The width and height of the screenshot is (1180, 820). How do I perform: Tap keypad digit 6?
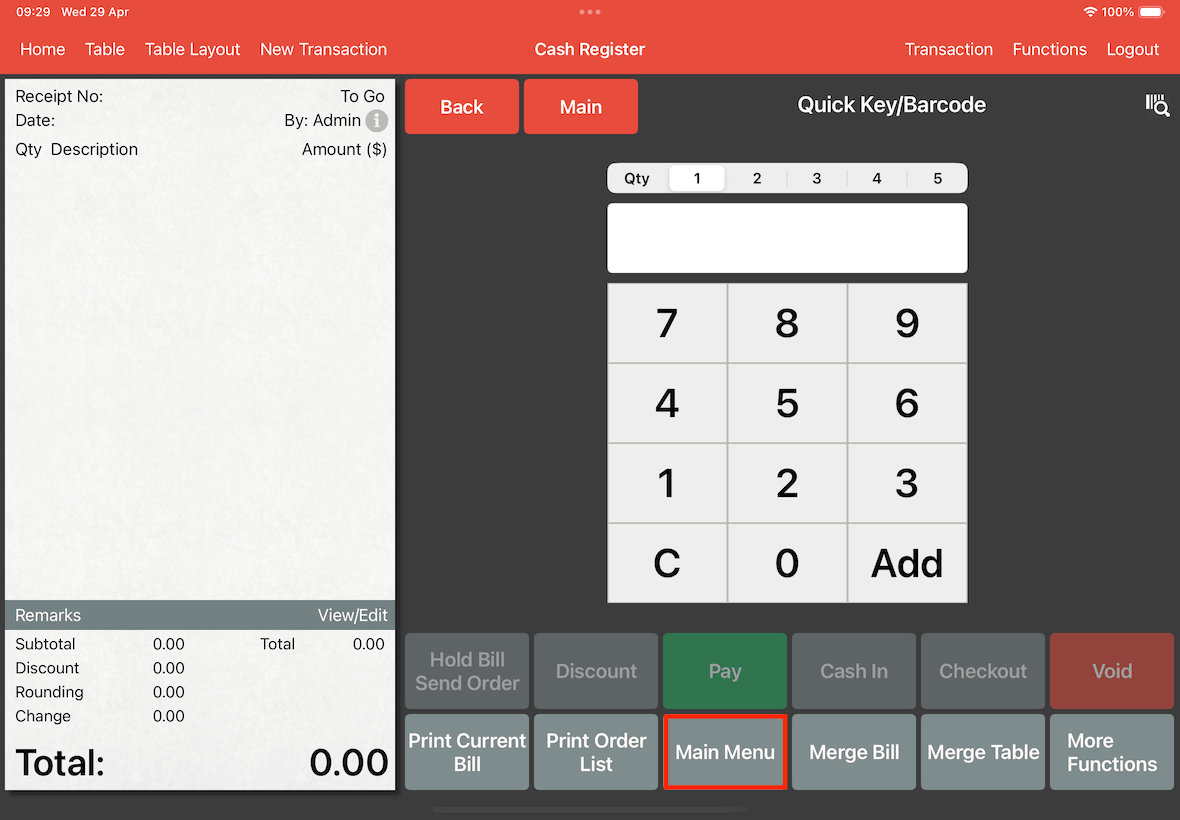click(x=908, y=403)
